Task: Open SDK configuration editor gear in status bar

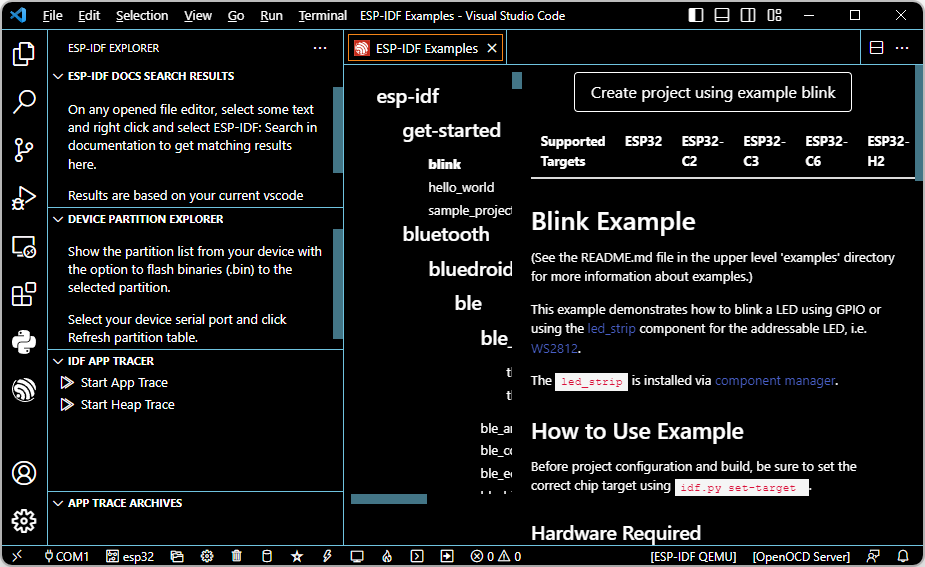Action: click(207, 556)
